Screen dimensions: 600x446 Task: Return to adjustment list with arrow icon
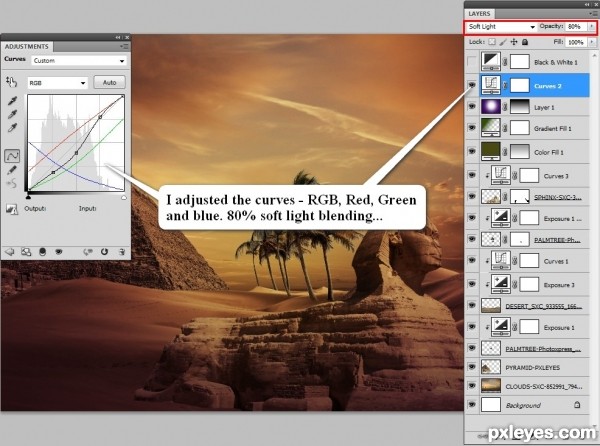pos(9,252)
